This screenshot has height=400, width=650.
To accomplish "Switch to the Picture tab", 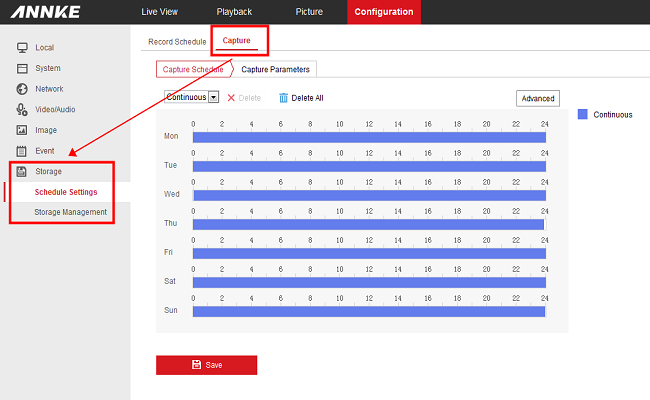I will point(309,12).
